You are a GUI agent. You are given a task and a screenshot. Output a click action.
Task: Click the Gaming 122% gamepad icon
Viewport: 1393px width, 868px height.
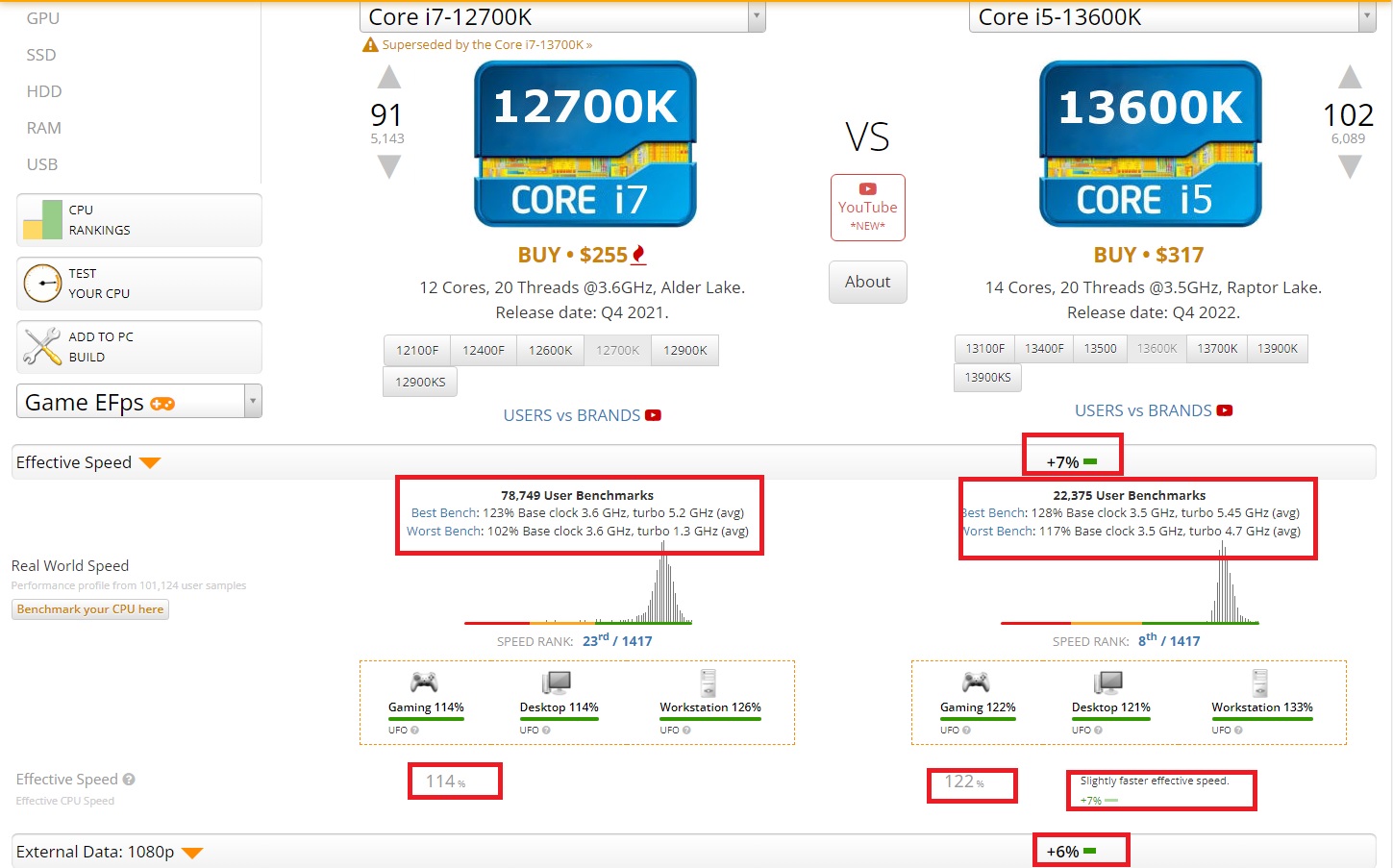976,682
